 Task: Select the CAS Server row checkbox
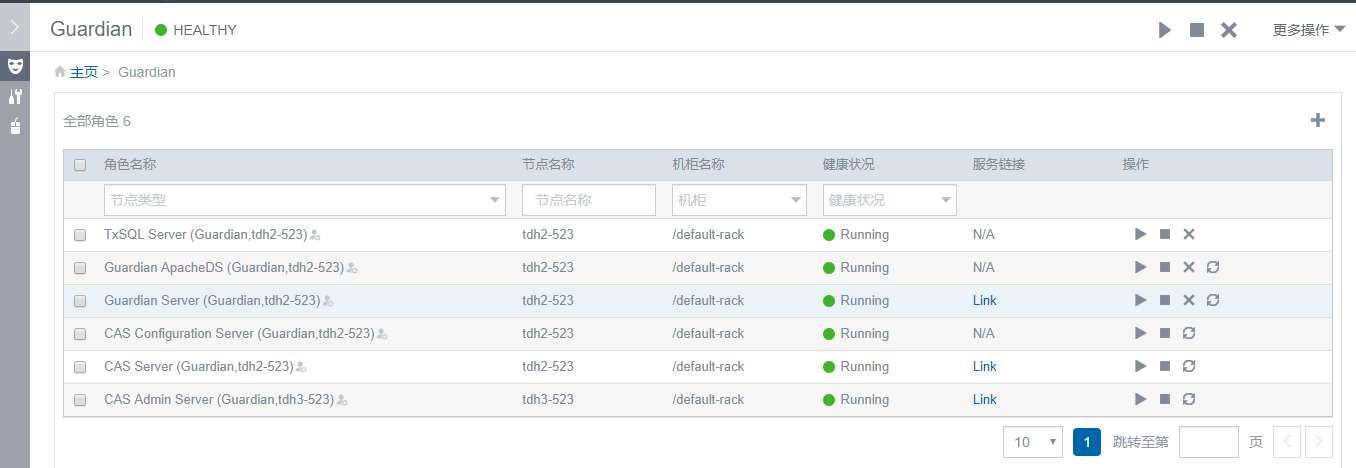(x=80, y=367)
